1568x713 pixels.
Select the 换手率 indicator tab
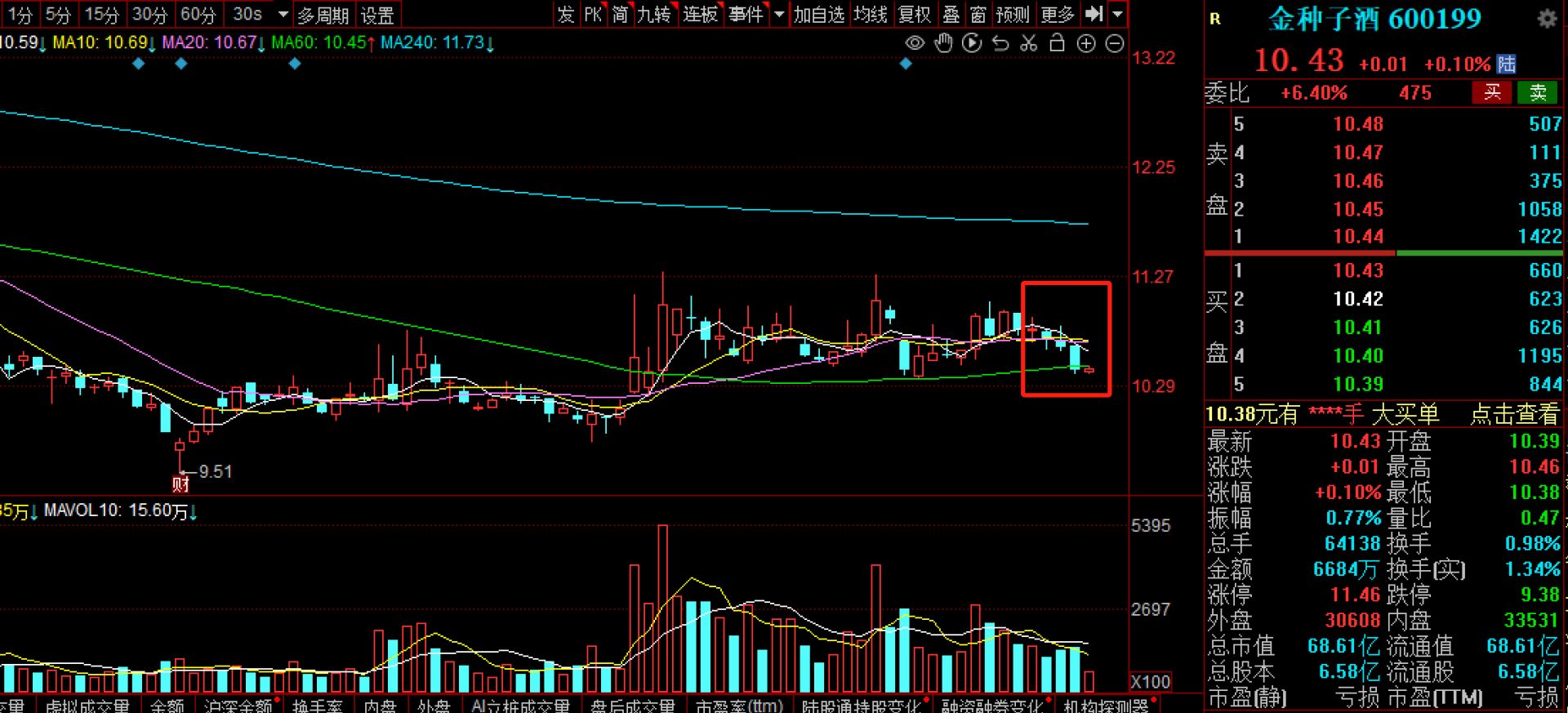click(317, 706)
